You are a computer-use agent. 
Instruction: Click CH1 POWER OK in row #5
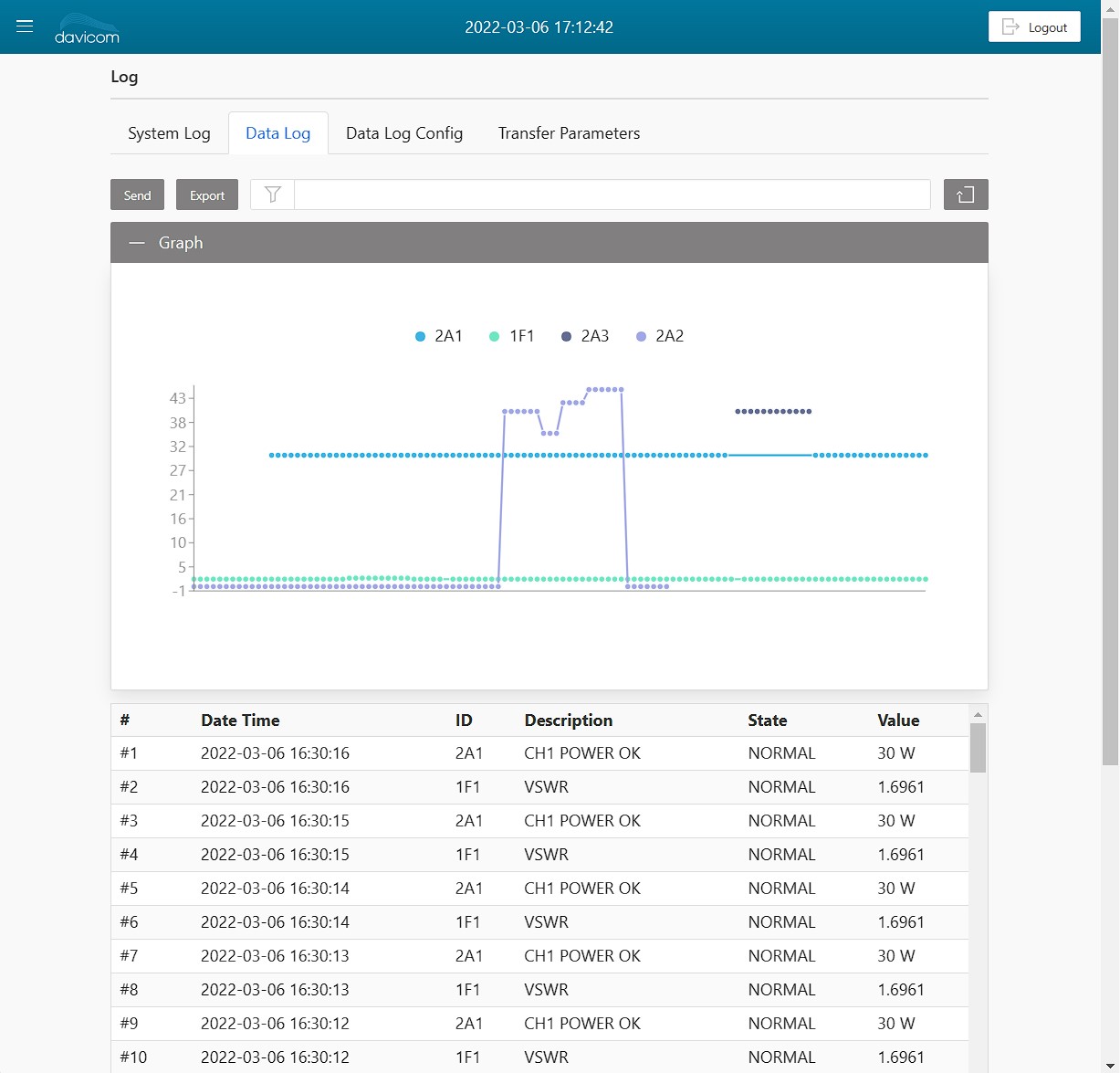[x=582, y=889]
